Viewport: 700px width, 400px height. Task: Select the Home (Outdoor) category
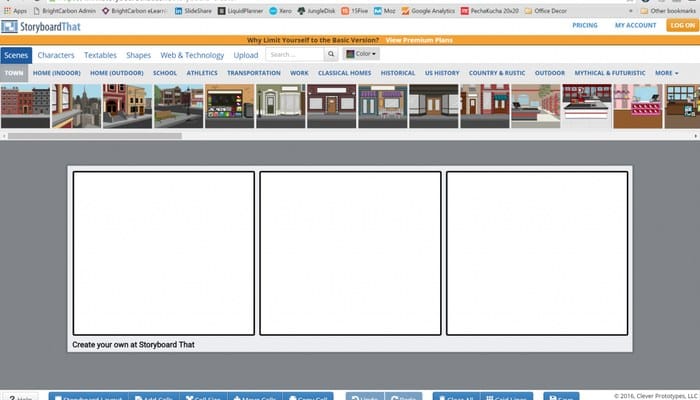click(x=117, y=73)
